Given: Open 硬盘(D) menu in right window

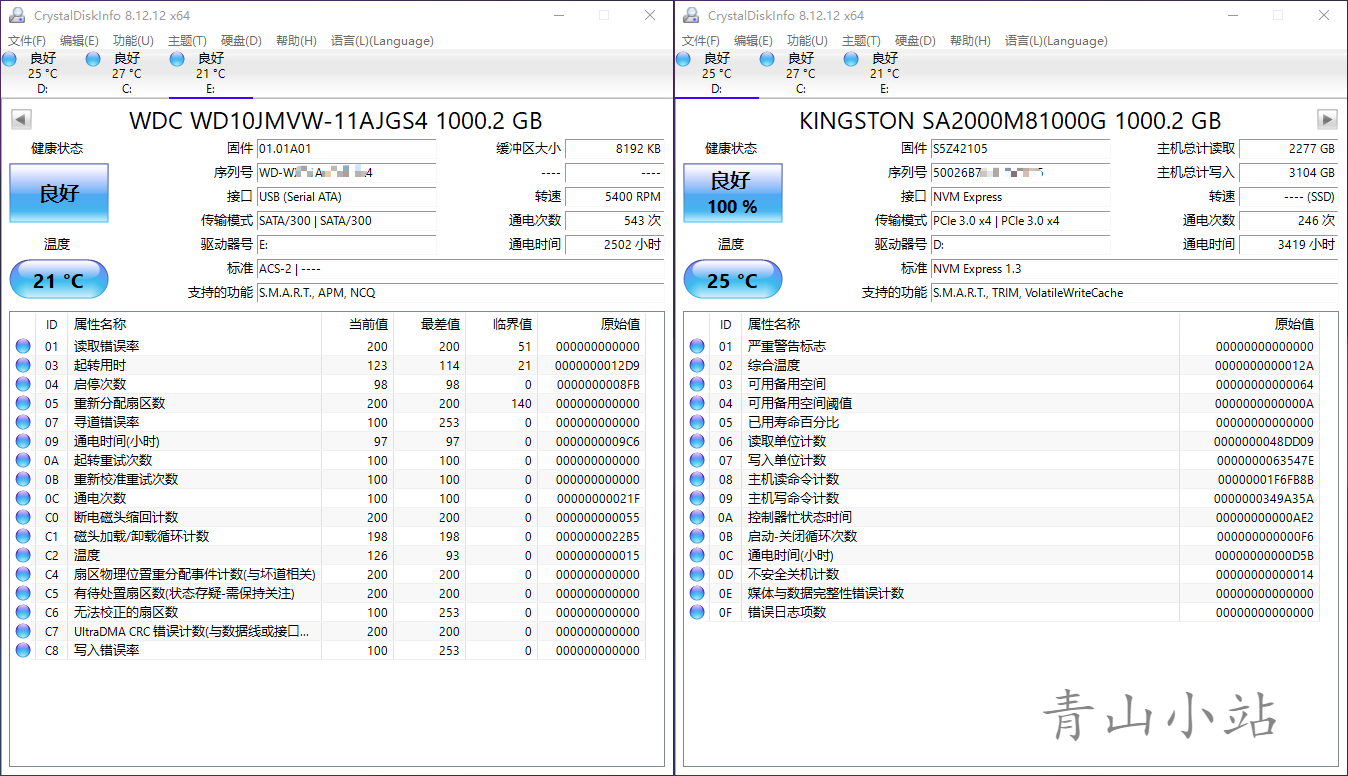Looking at the screenshot, I should [x=915, y=41].
